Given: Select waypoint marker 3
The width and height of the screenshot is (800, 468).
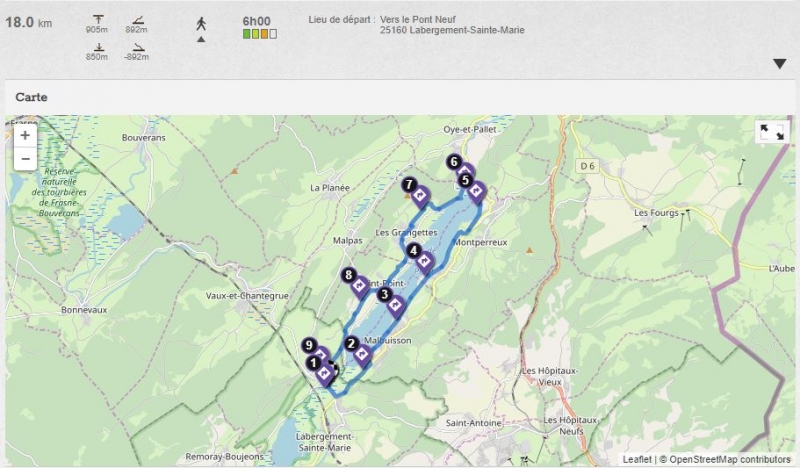Looking at the screenshot, I should tap(396, 306).
